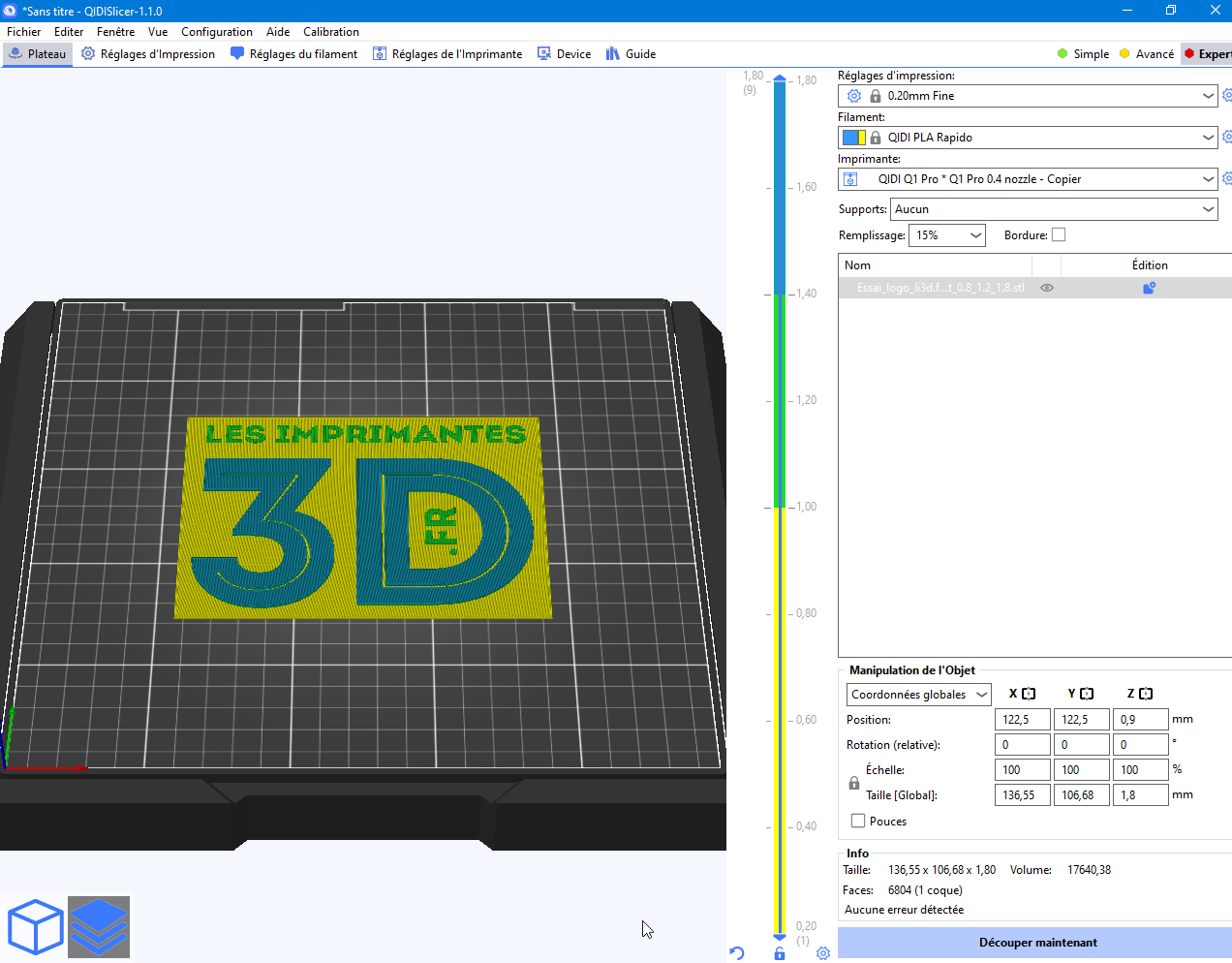This screenshot has width=1232, height=963.
Task: Enable the Bordure checkbox
Action: [1059, 234]
